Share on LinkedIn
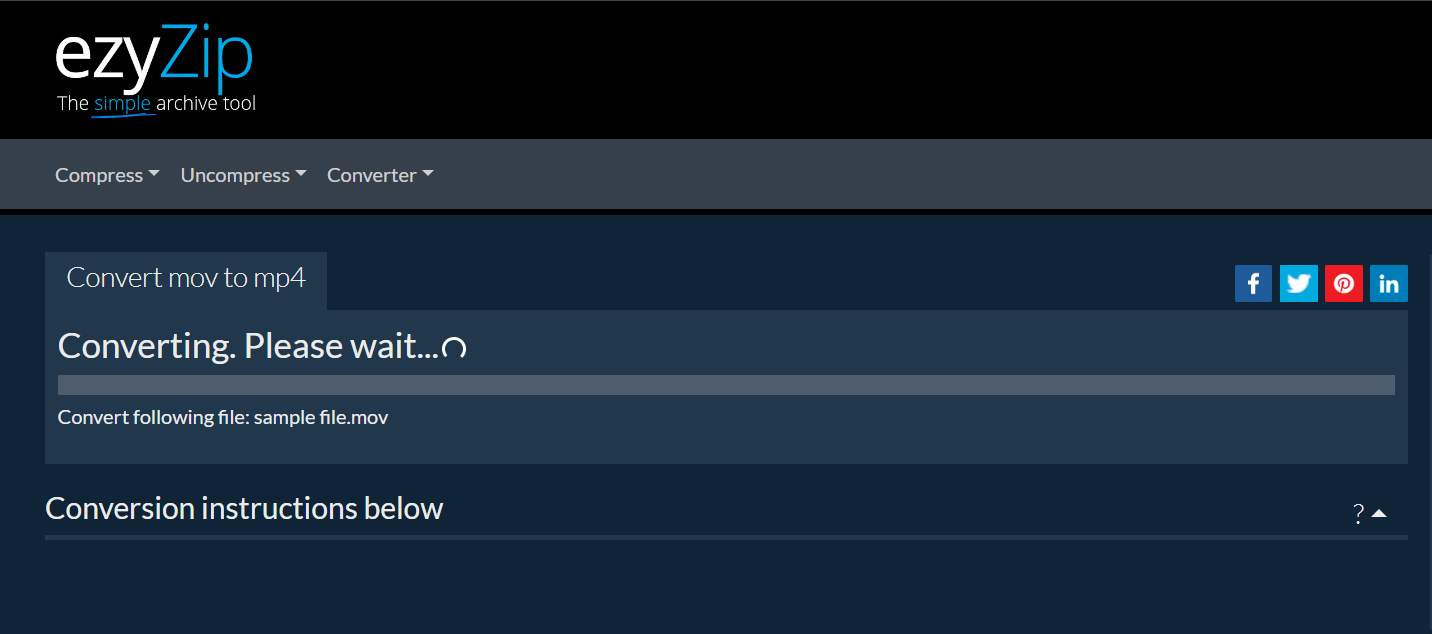The width and height of the screenshot is (1432, 634). [x=1389, y=284]
